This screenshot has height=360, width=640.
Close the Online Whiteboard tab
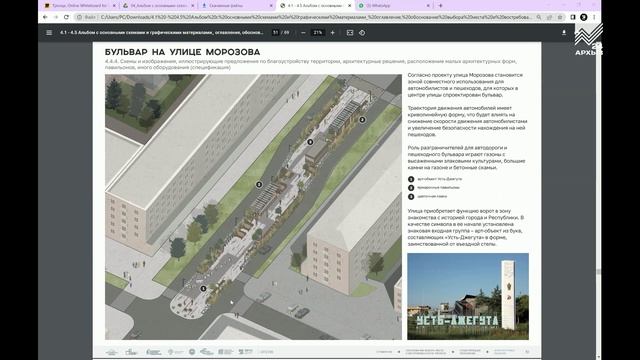(x=114, y=6)
